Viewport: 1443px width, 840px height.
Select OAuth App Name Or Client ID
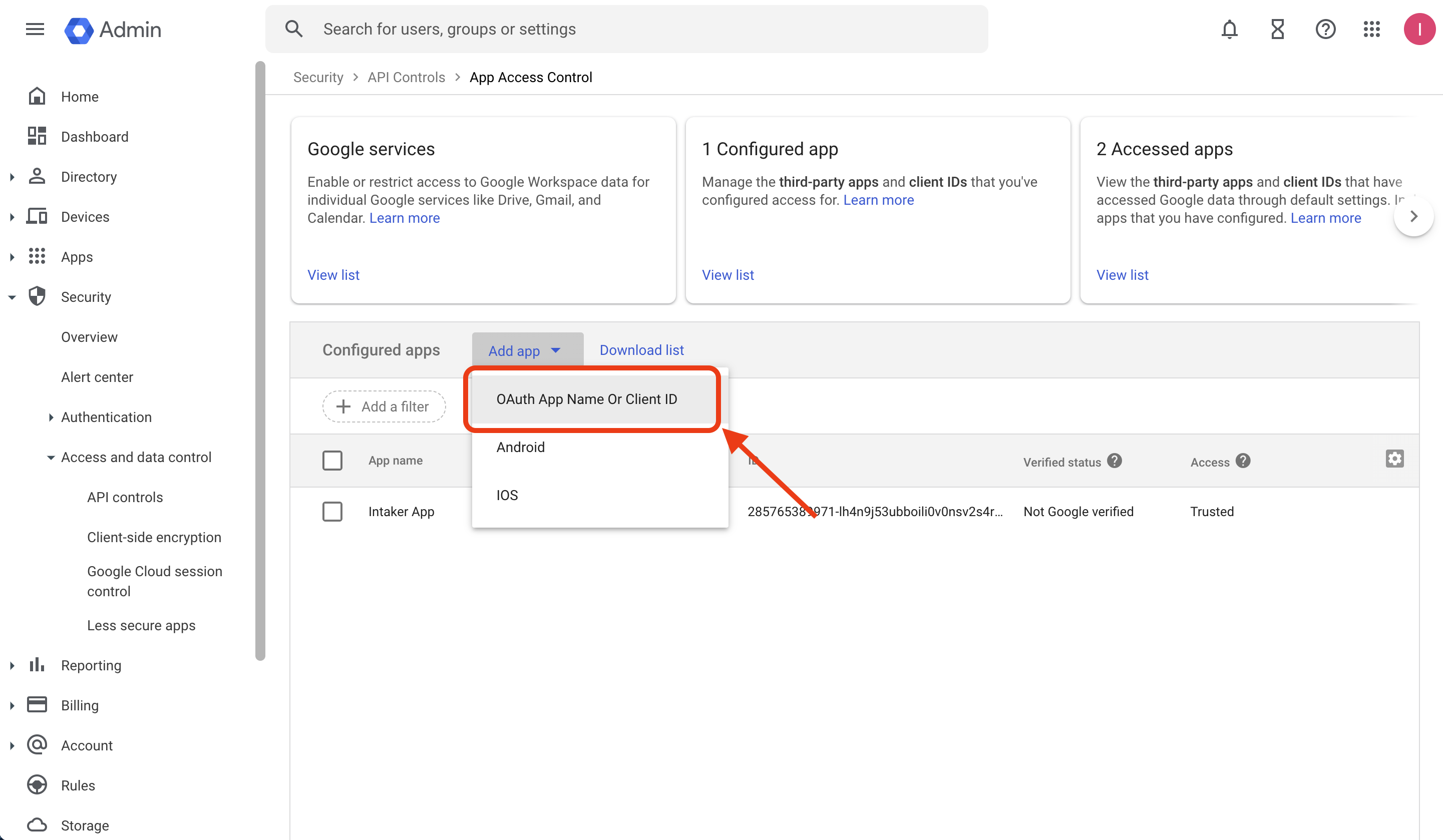tap(586, 399)
